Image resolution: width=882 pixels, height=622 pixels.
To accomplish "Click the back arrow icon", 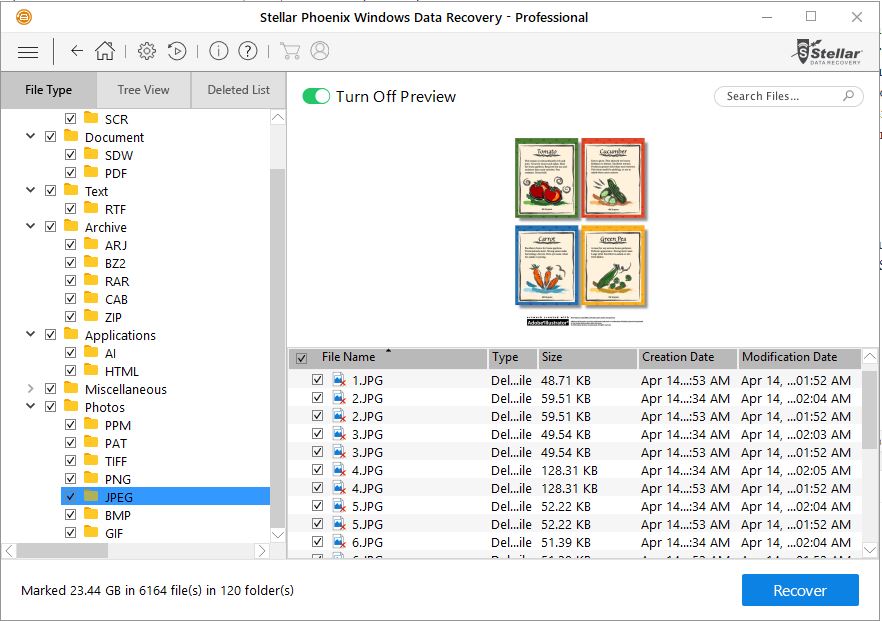I will tap(77, 51).
